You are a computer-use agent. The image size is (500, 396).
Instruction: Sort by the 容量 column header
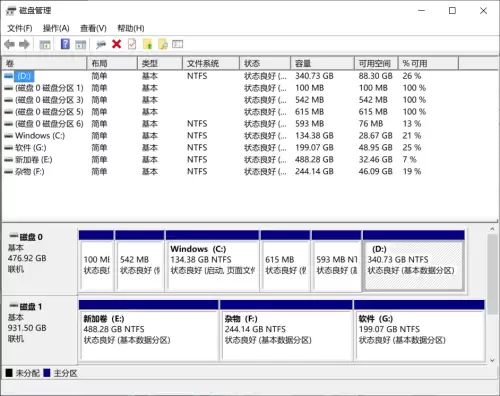[x=322, y=63]
